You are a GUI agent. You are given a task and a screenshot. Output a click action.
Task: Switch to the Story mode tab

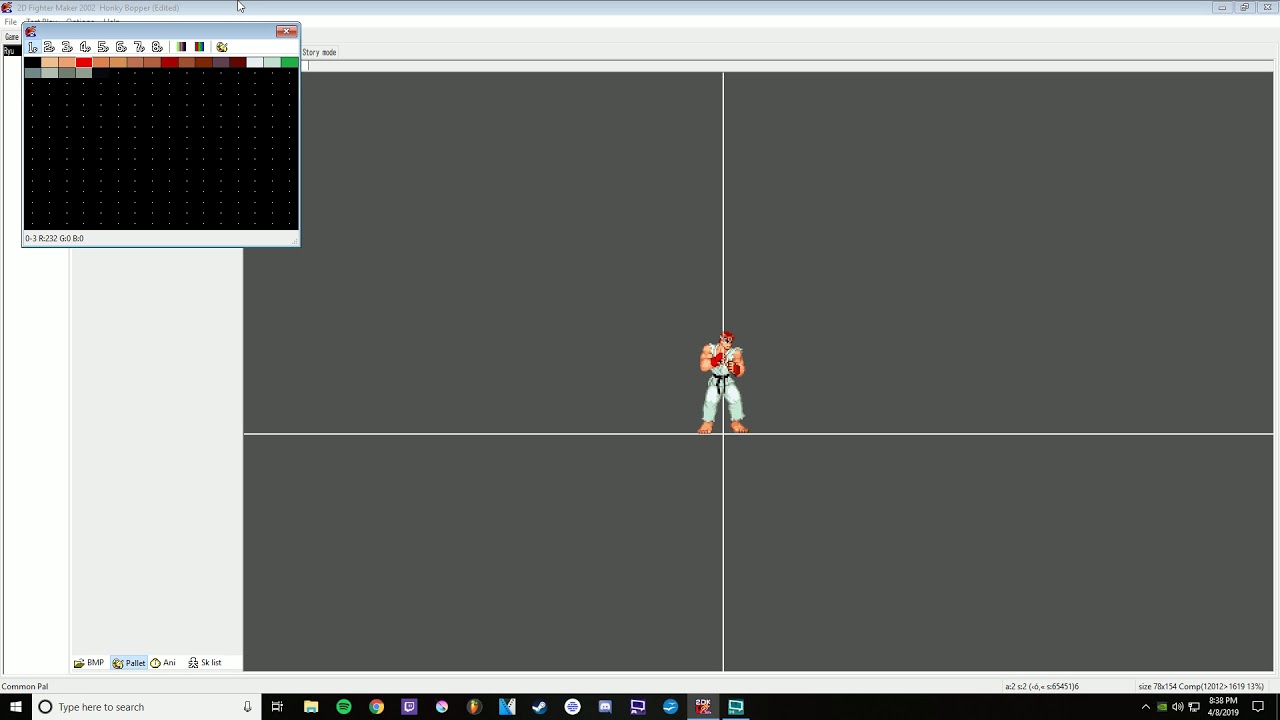coord(319,52)
